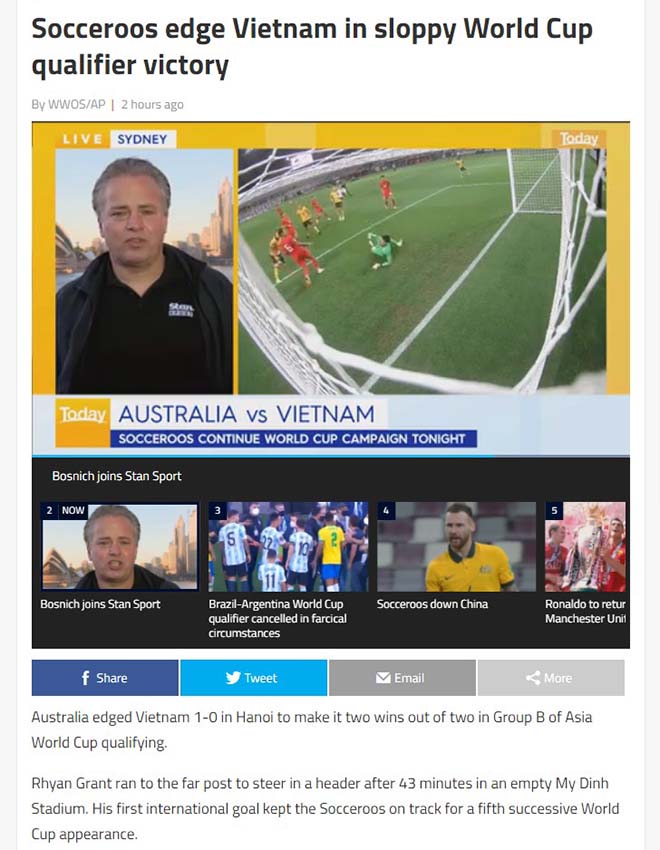Select the Socceroos down China video thumbnail

point(456,546)
